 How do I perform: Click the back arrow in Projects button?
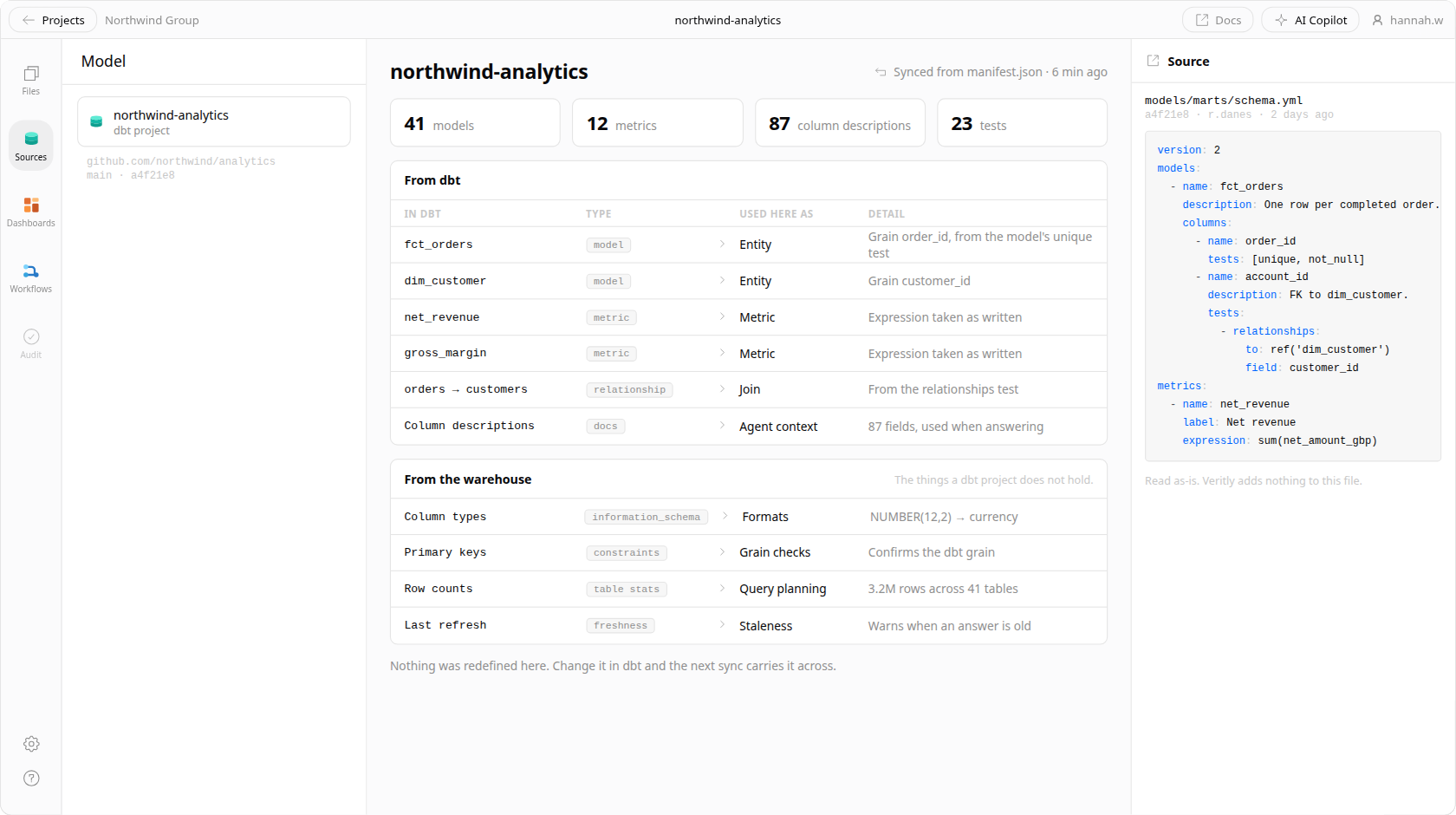point(28,20)
